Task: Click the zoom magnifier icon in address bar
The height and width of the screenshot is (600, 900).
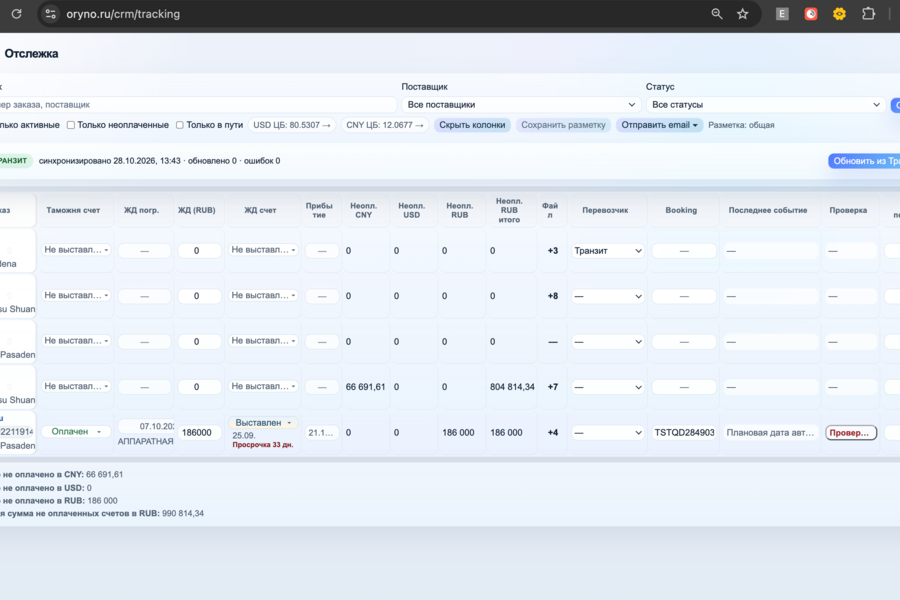Action: 716,14
